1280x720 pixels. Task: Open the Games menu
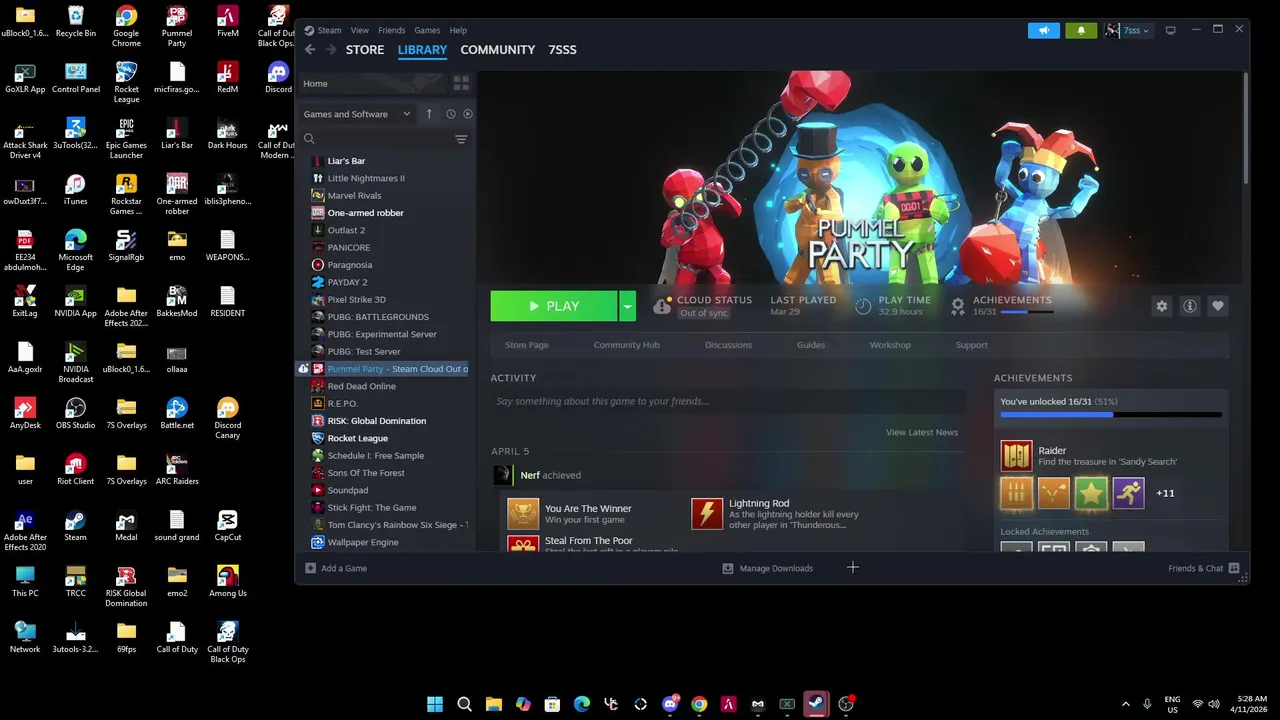tap(427, 30)
